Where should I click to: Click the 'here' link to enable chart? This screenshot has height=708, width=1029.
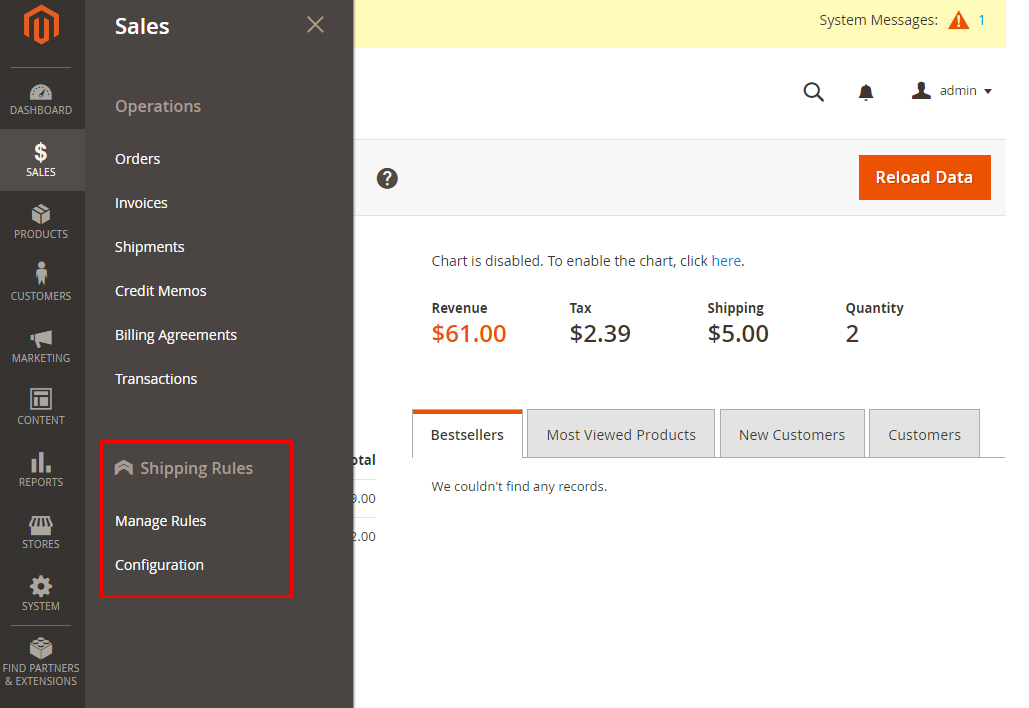tap(726, 261)
